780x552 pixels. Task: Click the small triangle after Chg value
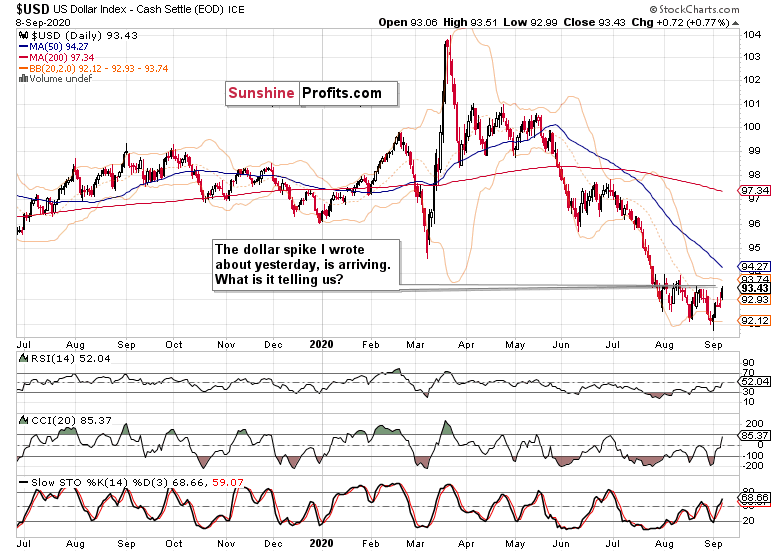(736, 23)
